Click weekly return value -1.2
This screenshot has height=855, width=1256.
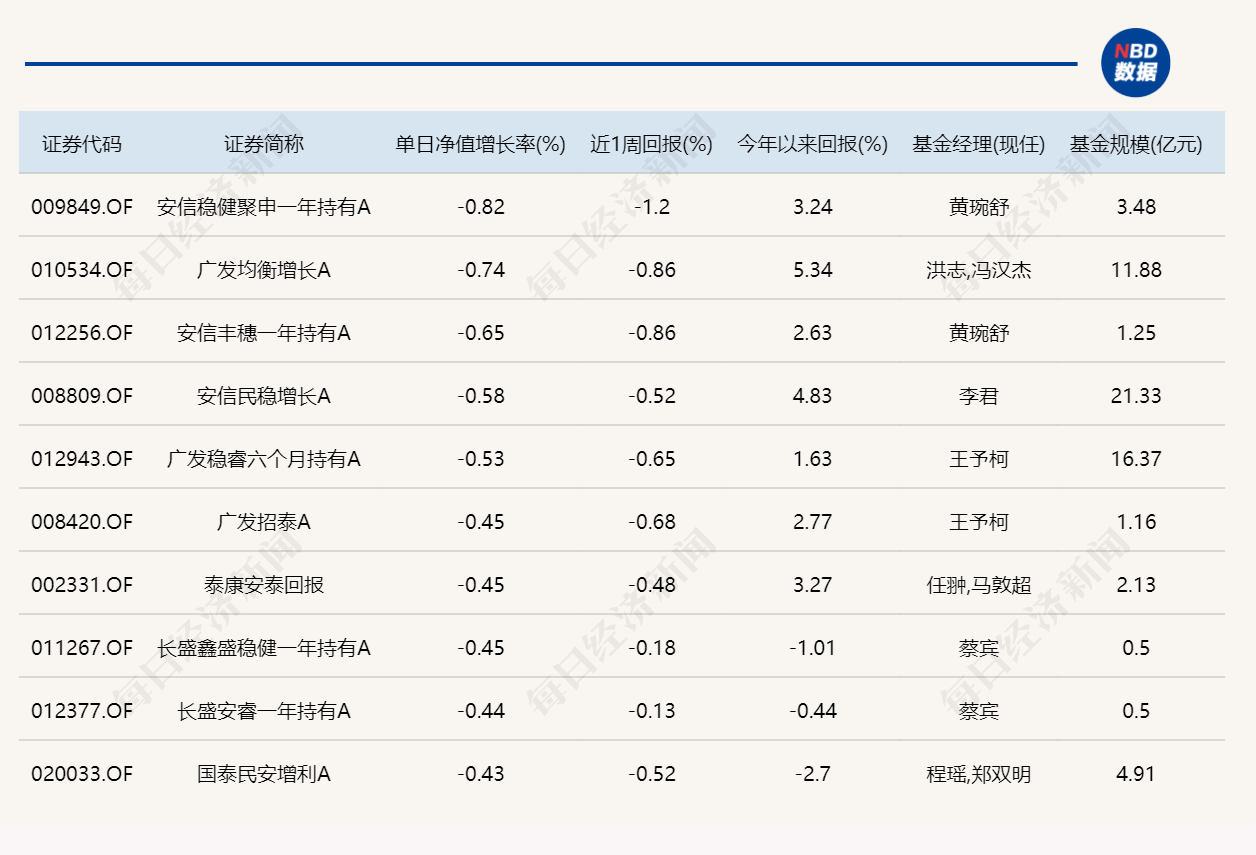652,207
